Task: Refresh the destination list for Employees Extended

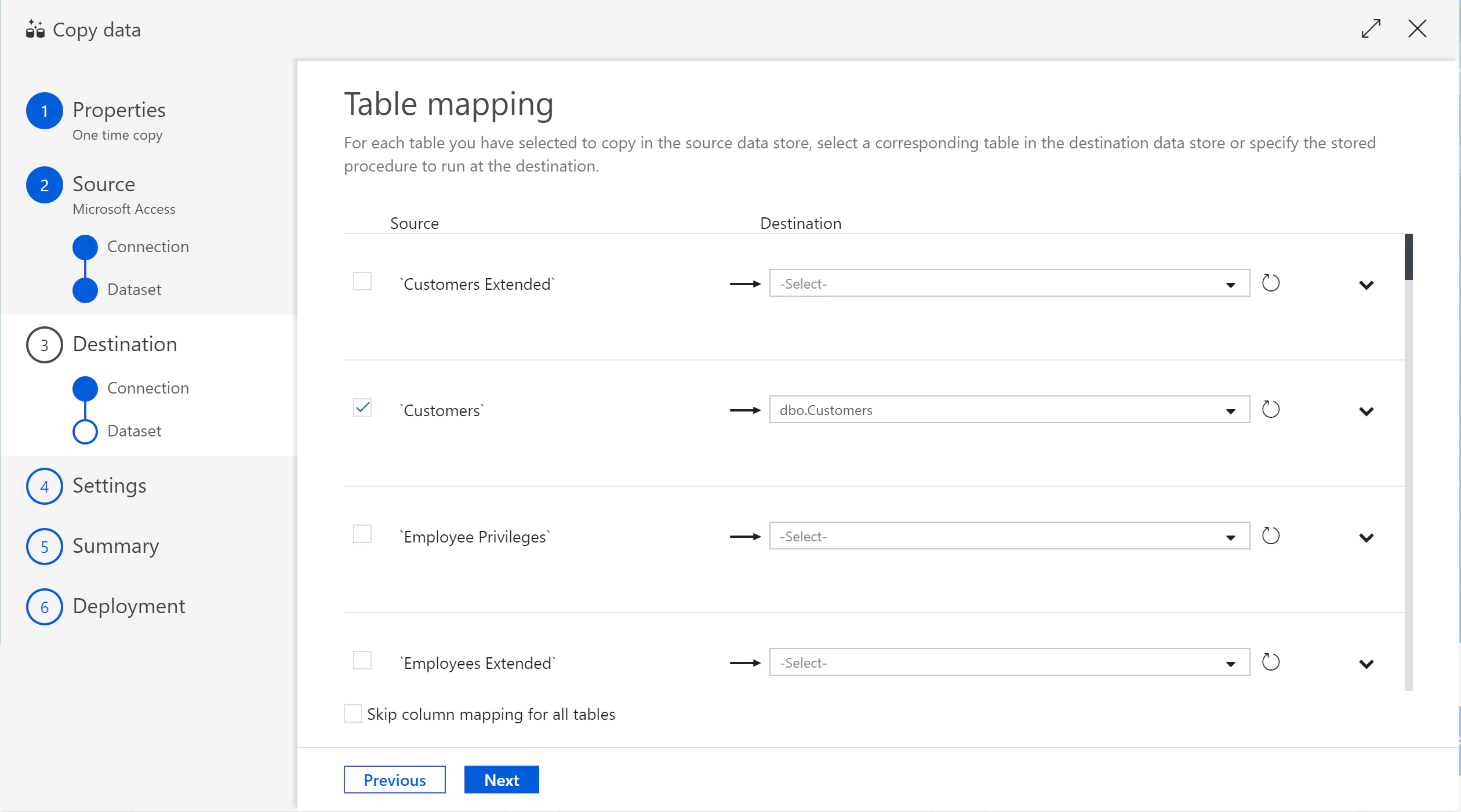Action: point(1270,662)
